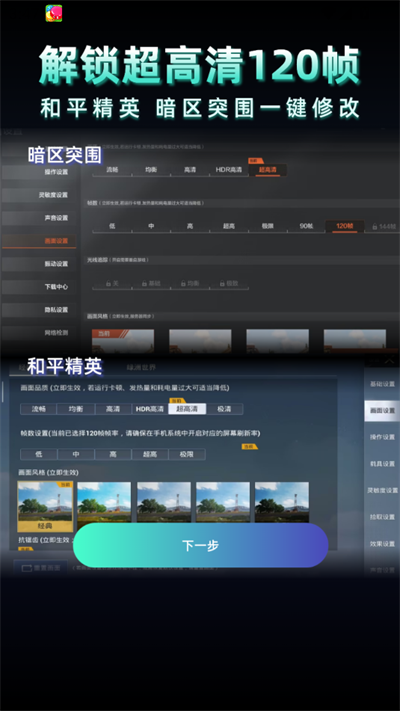Tap the 下一步 button
Screen dimensions: 400x711
(x=200, y=545)
